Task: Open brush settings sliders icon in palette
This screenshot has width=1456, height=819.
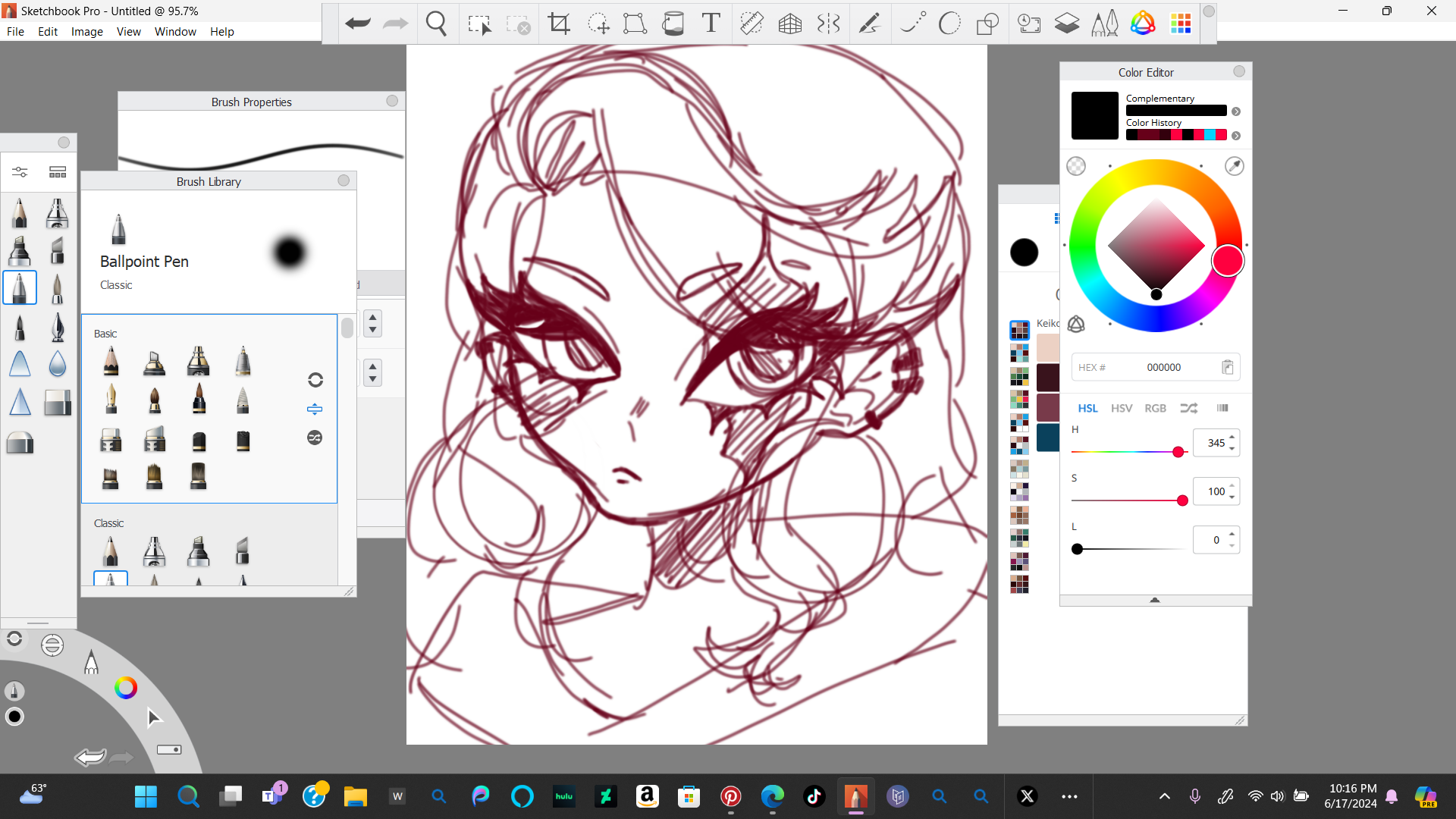Action: 20,172
